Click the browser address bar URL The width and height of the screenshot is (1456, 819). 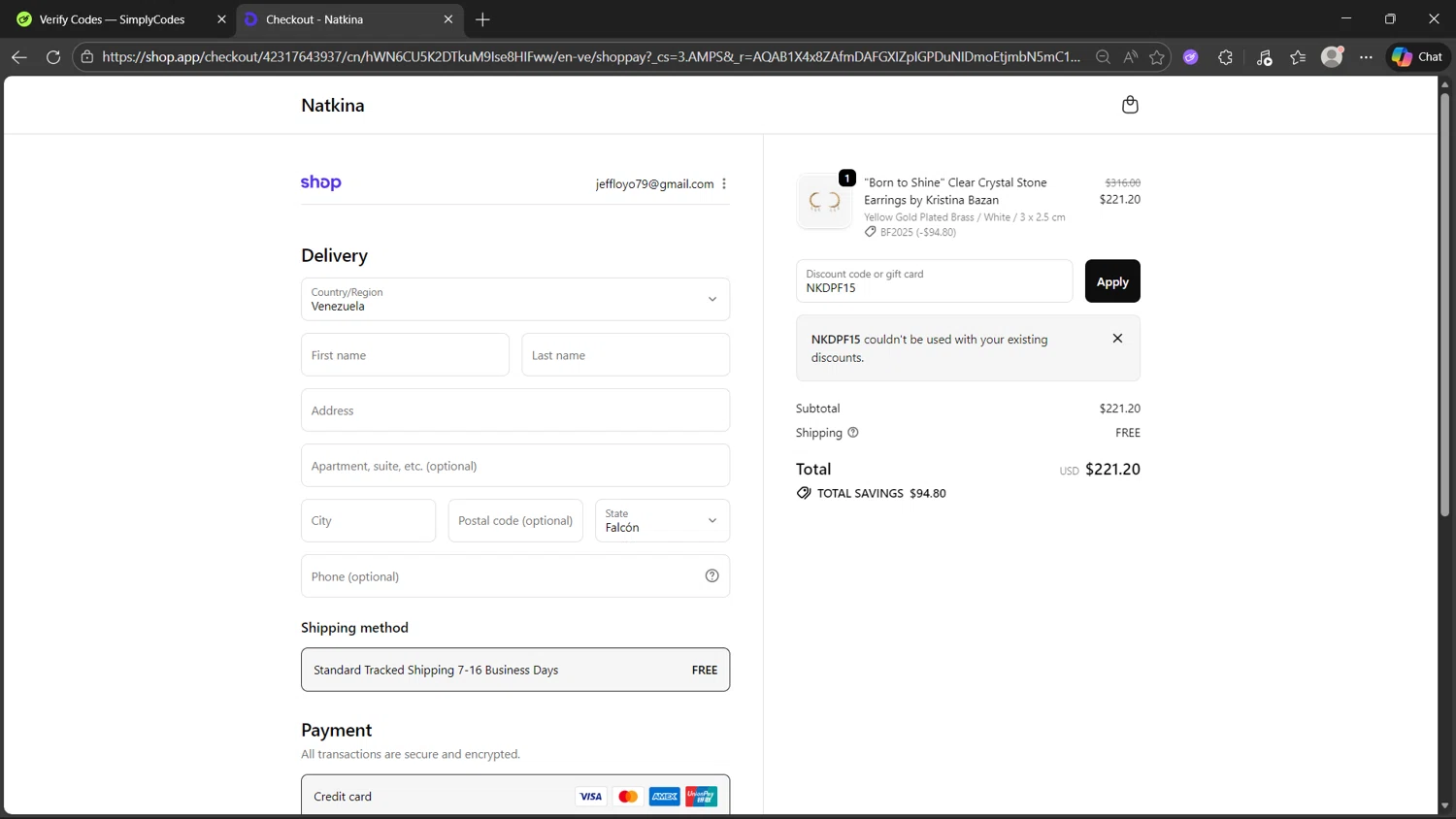pos(590,57)
